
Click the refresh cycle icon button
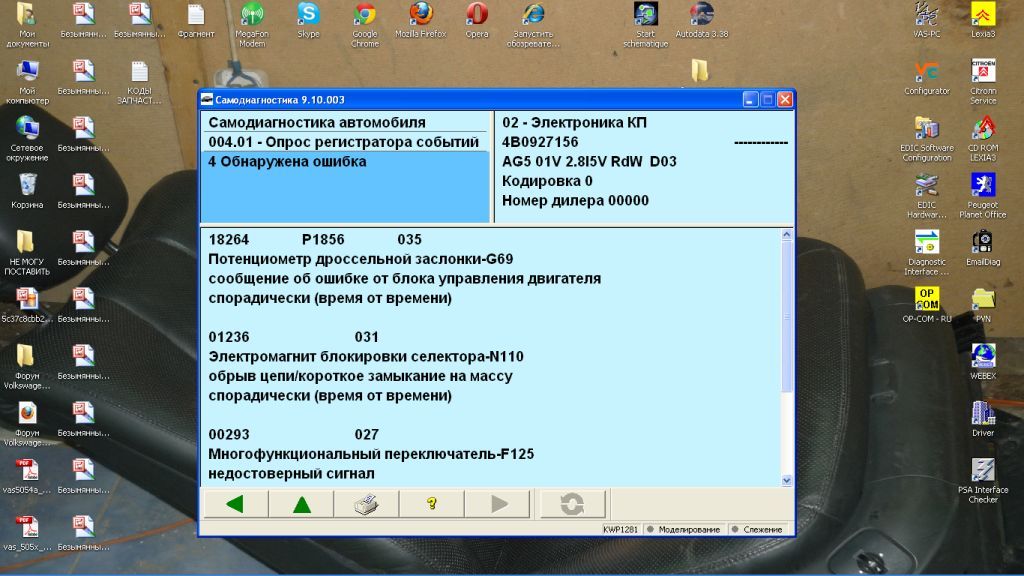[572, 504]
